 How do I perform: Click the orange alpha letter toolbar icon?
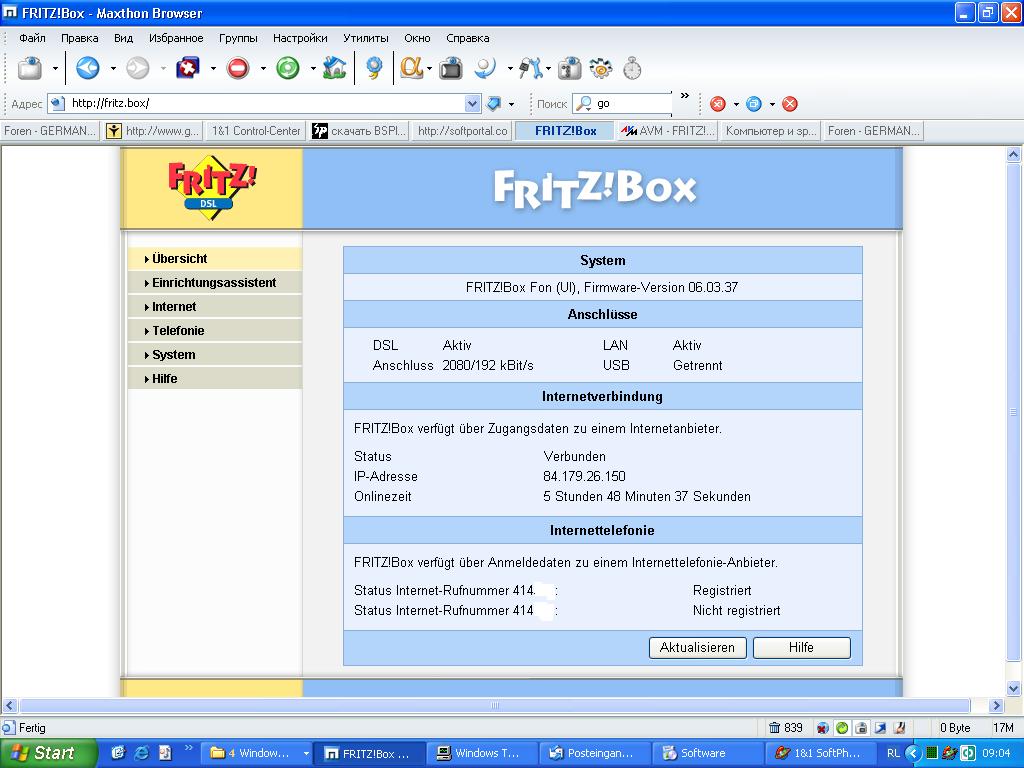point(411,68)
